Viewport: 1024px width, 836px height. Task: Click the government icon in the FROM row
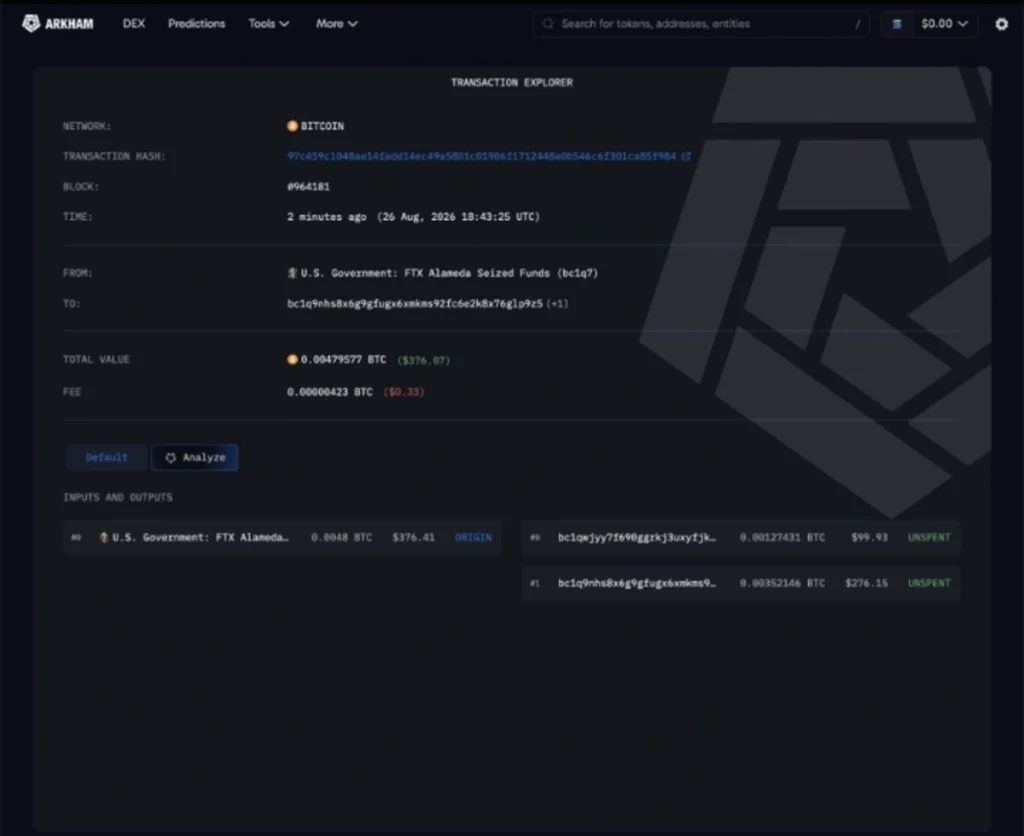coord(292,273)
